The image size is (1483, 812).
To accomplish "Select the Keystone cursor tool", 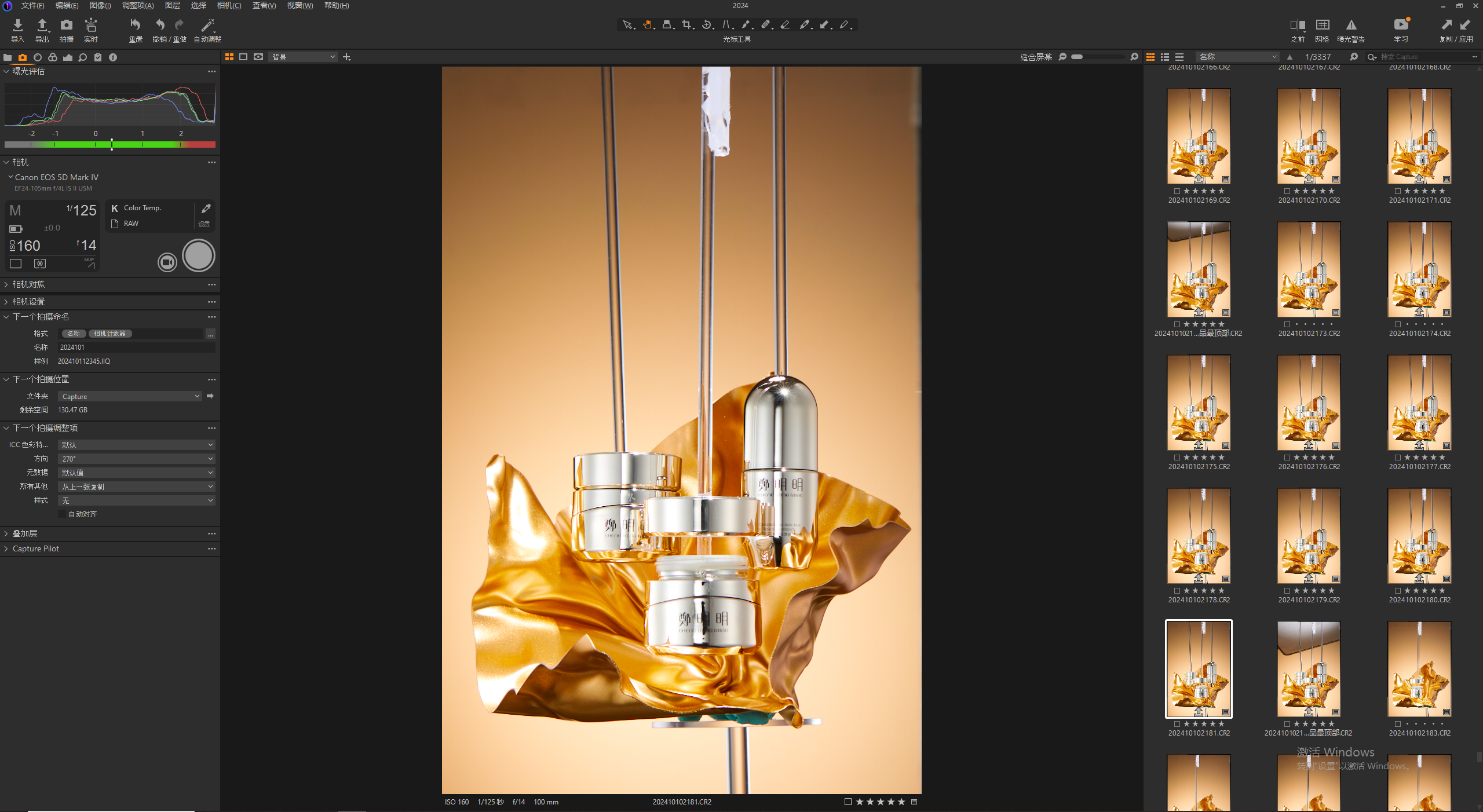I will (x=726, y=25).
